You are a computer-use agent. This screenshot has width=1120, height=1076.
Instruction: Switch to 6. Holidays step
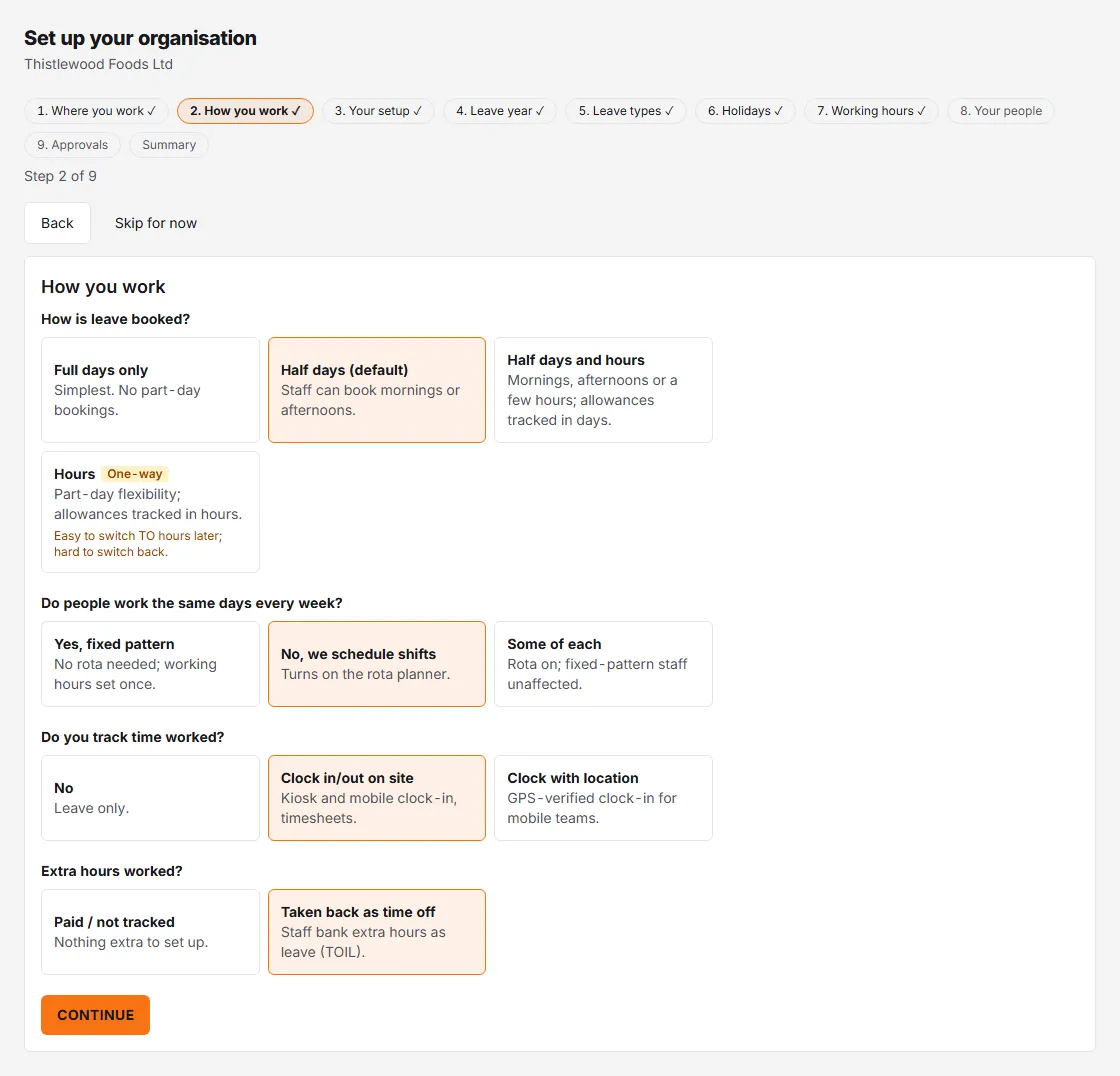pyautogui.click(x=745, y=111)
